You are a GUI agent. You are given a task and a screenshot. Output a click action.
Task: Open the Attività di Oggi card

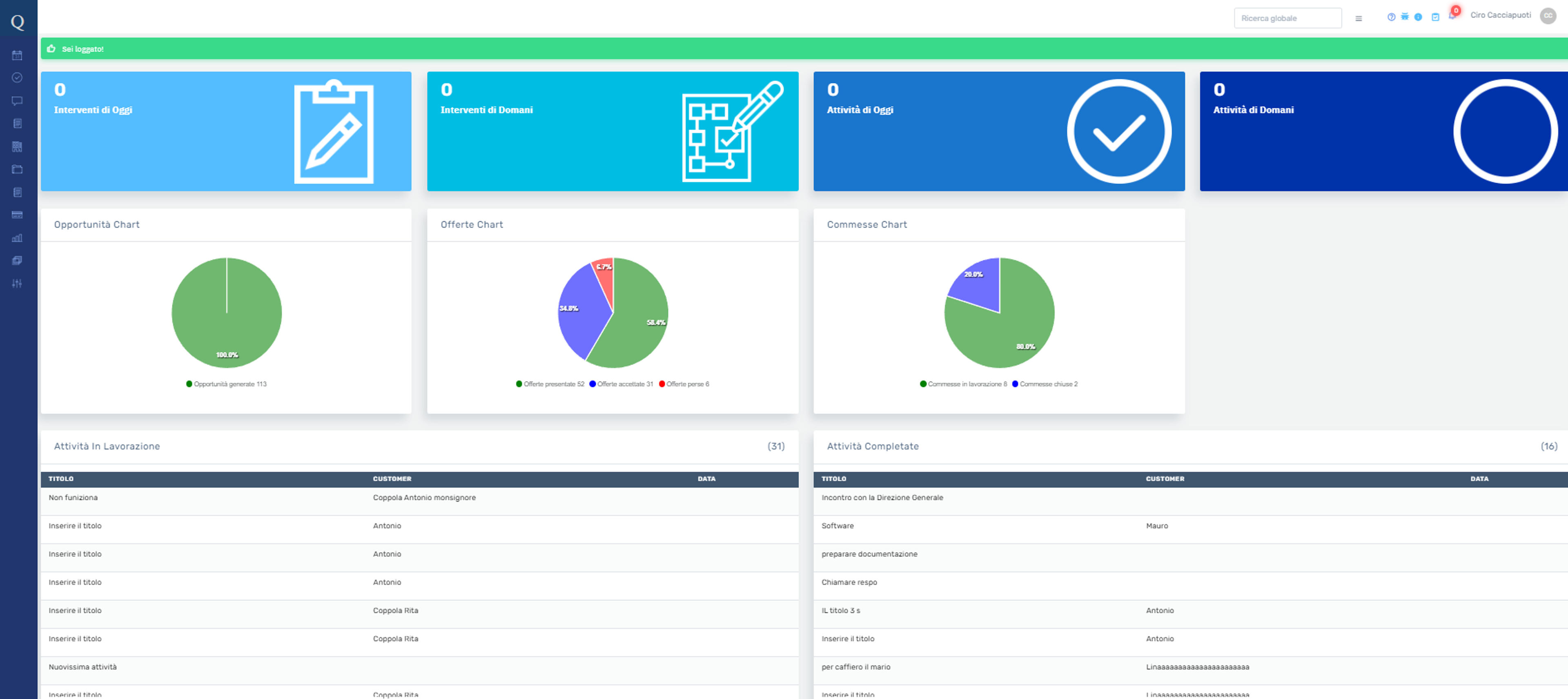point(999,131)
